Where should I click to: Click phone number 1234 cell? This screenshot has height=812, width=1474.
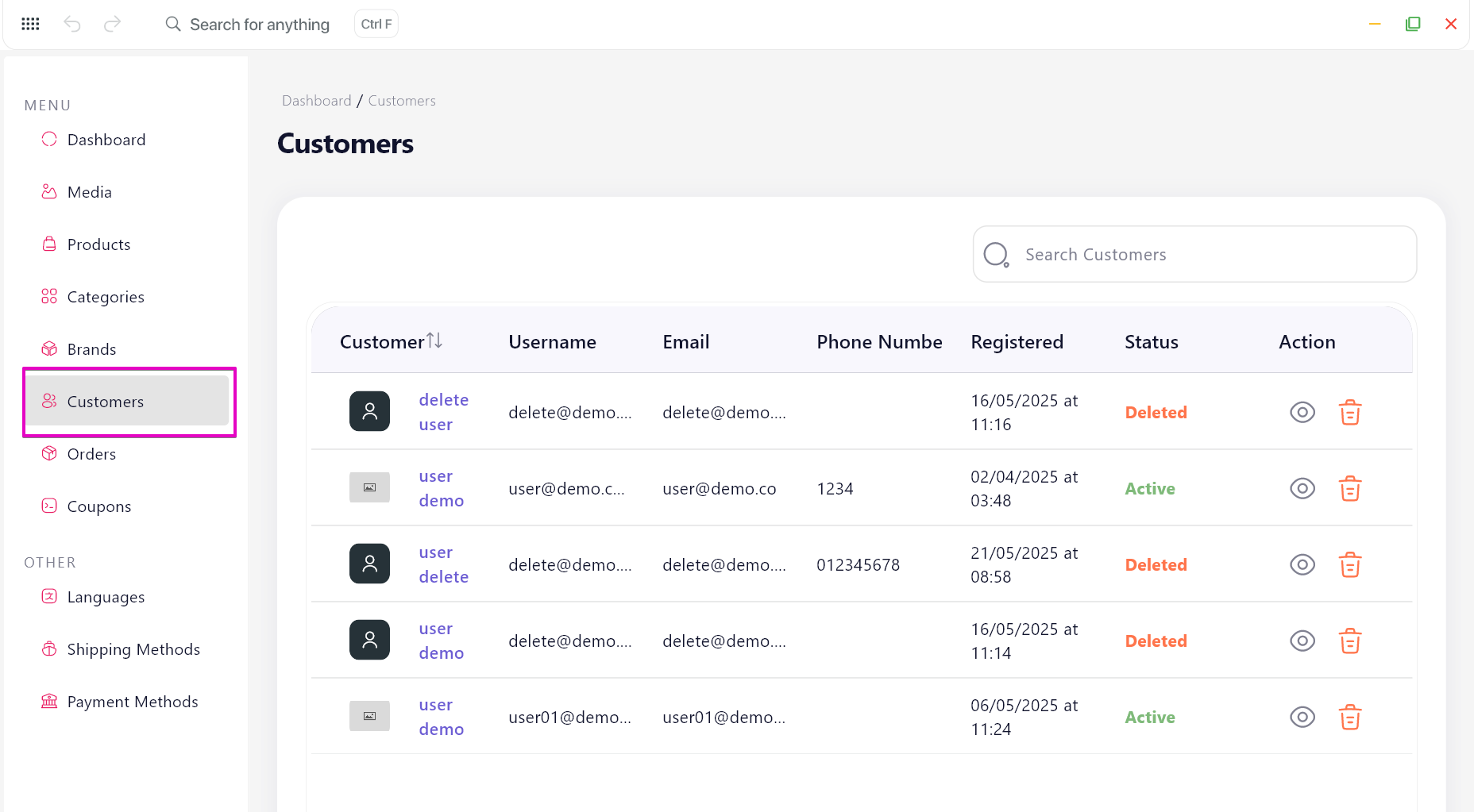(x=835, y=489)
